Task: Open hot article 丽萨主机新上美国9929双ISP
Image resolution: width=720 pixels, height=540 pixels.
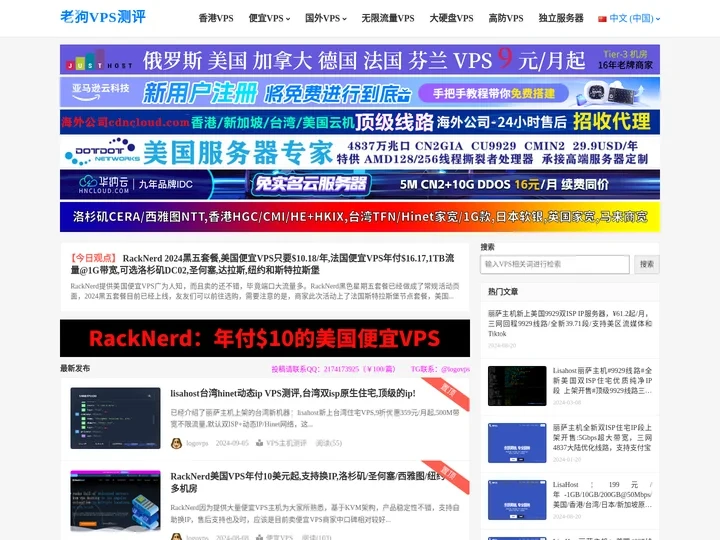Action: tap(570, 323)
